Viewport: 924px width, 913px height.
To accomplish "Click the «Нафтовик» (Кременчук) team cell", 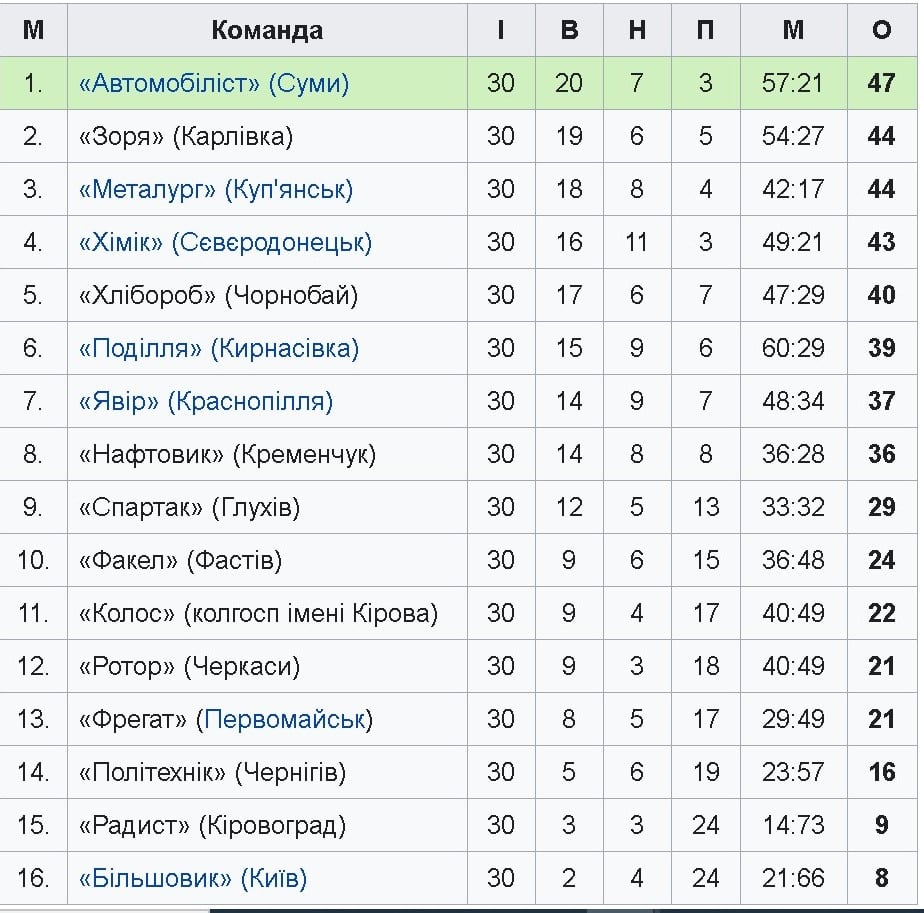I will click(x=227, y=454).
